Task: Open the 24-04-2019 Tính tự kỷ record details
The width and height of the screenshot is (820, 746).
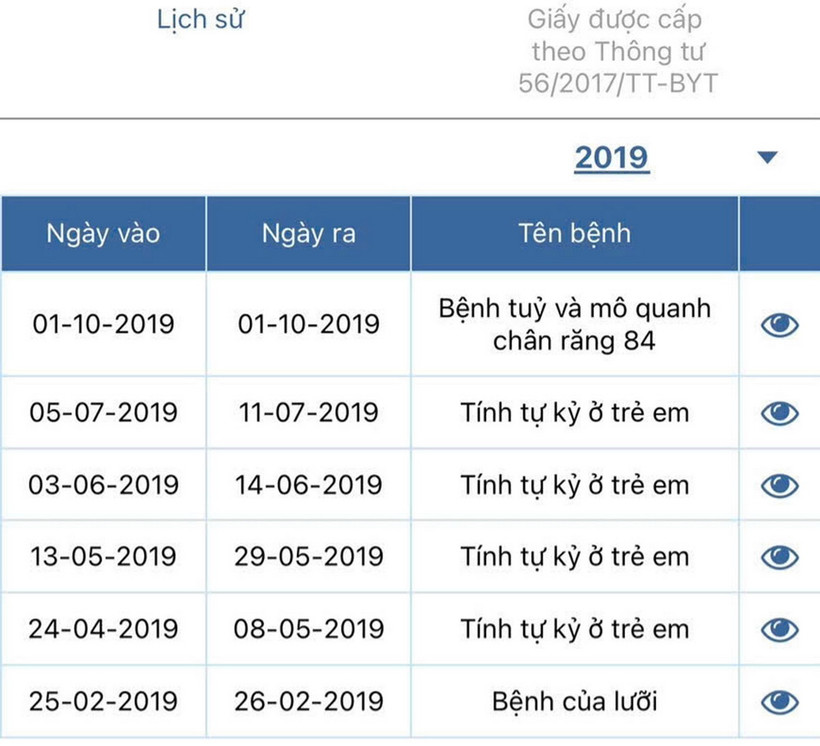Action: point(779,629)
